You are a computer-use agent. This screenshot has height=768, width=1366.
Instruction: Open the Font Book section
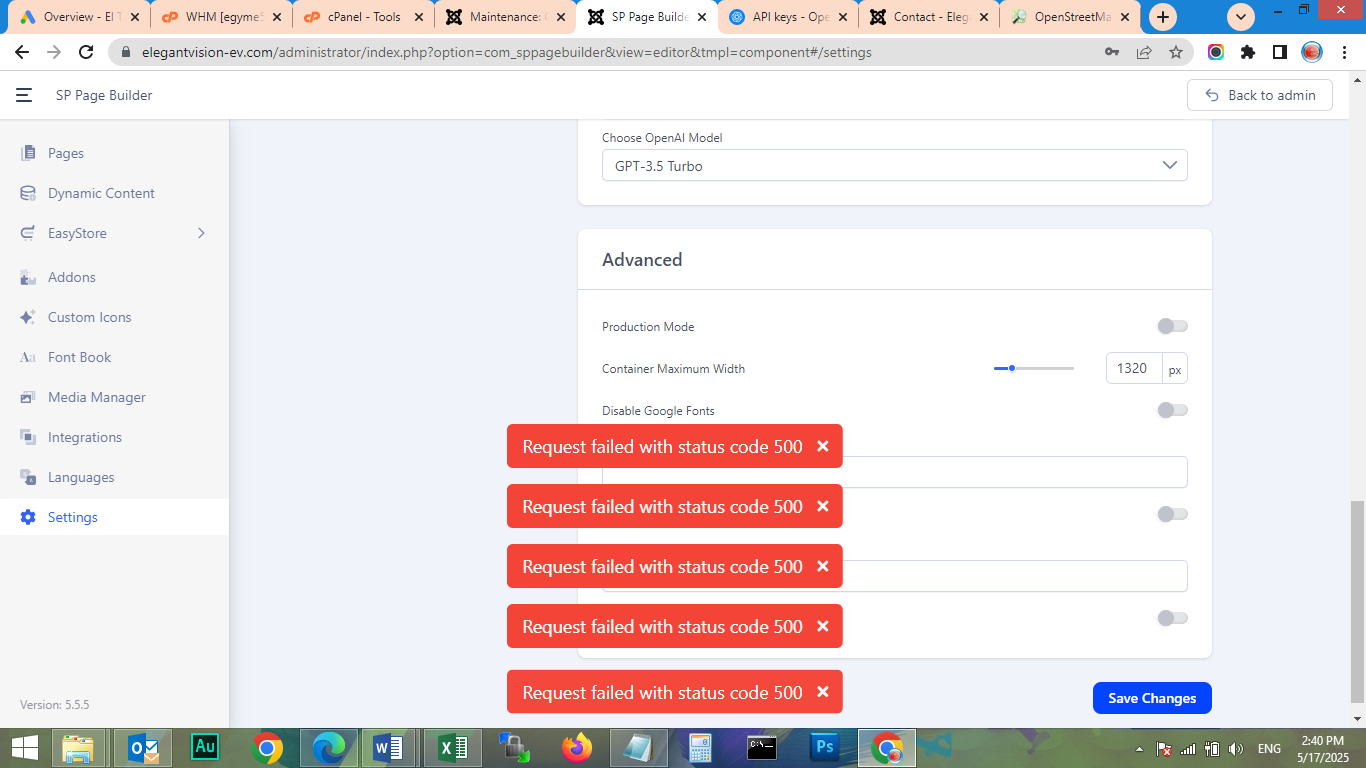79,357
